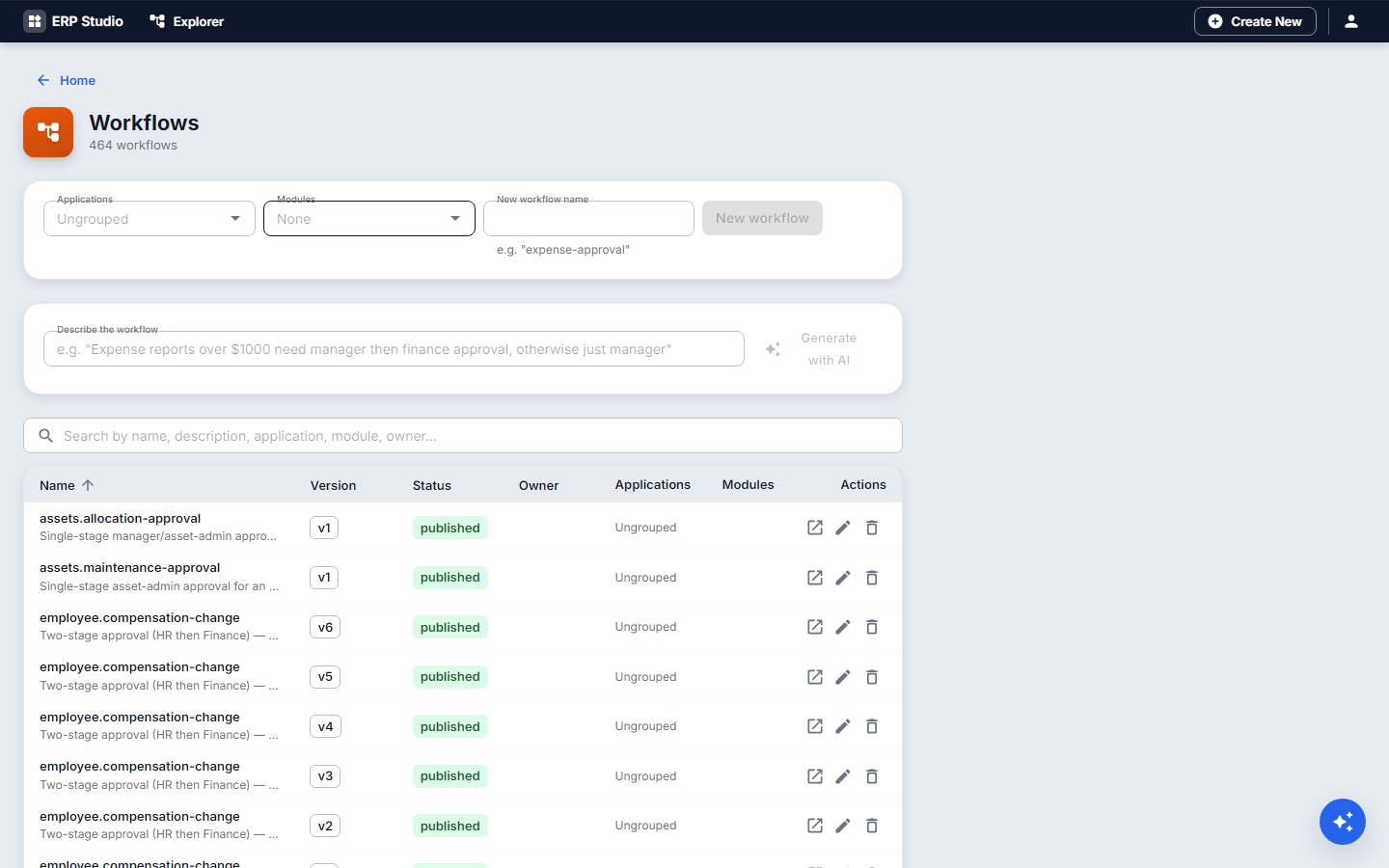The image size is (1389, 868).
Task: Edit employee.compensation-change v6 workflow
Action: pyautogui.click(x=843, y=627)
